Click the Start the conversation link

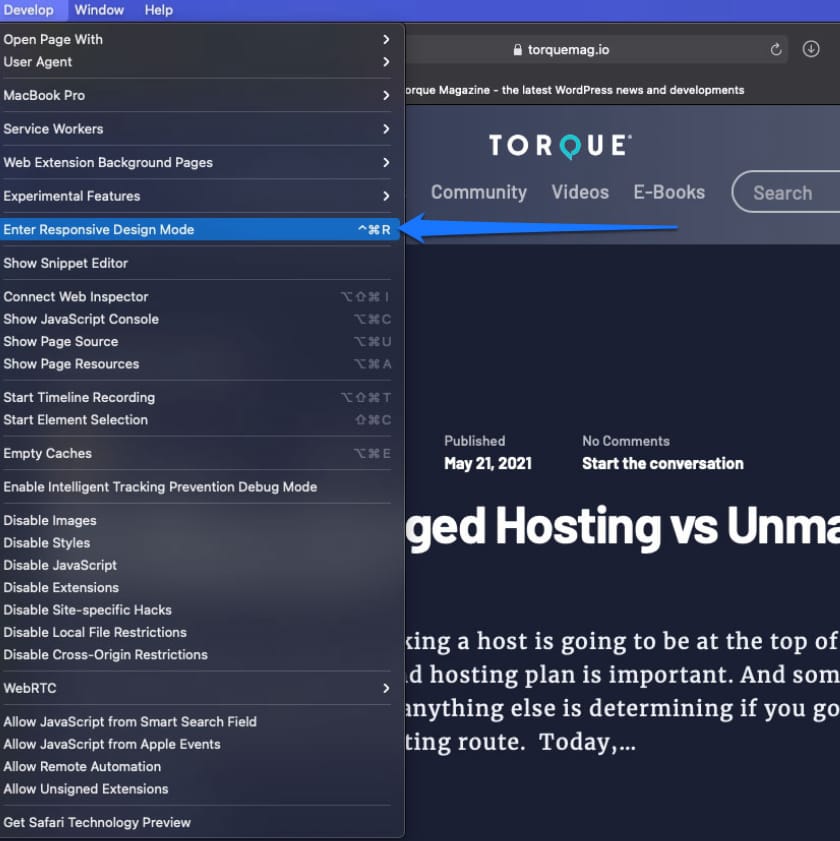pyautogui.click(x=663, y=463)
